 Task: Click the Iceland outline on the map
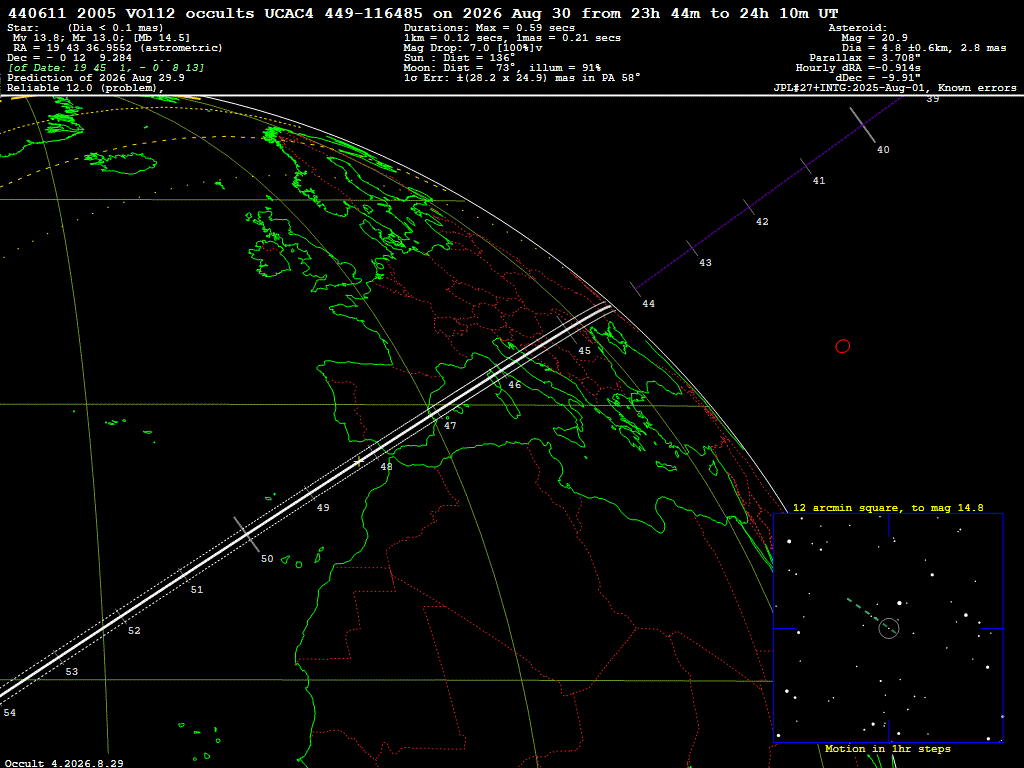(121, 161)
